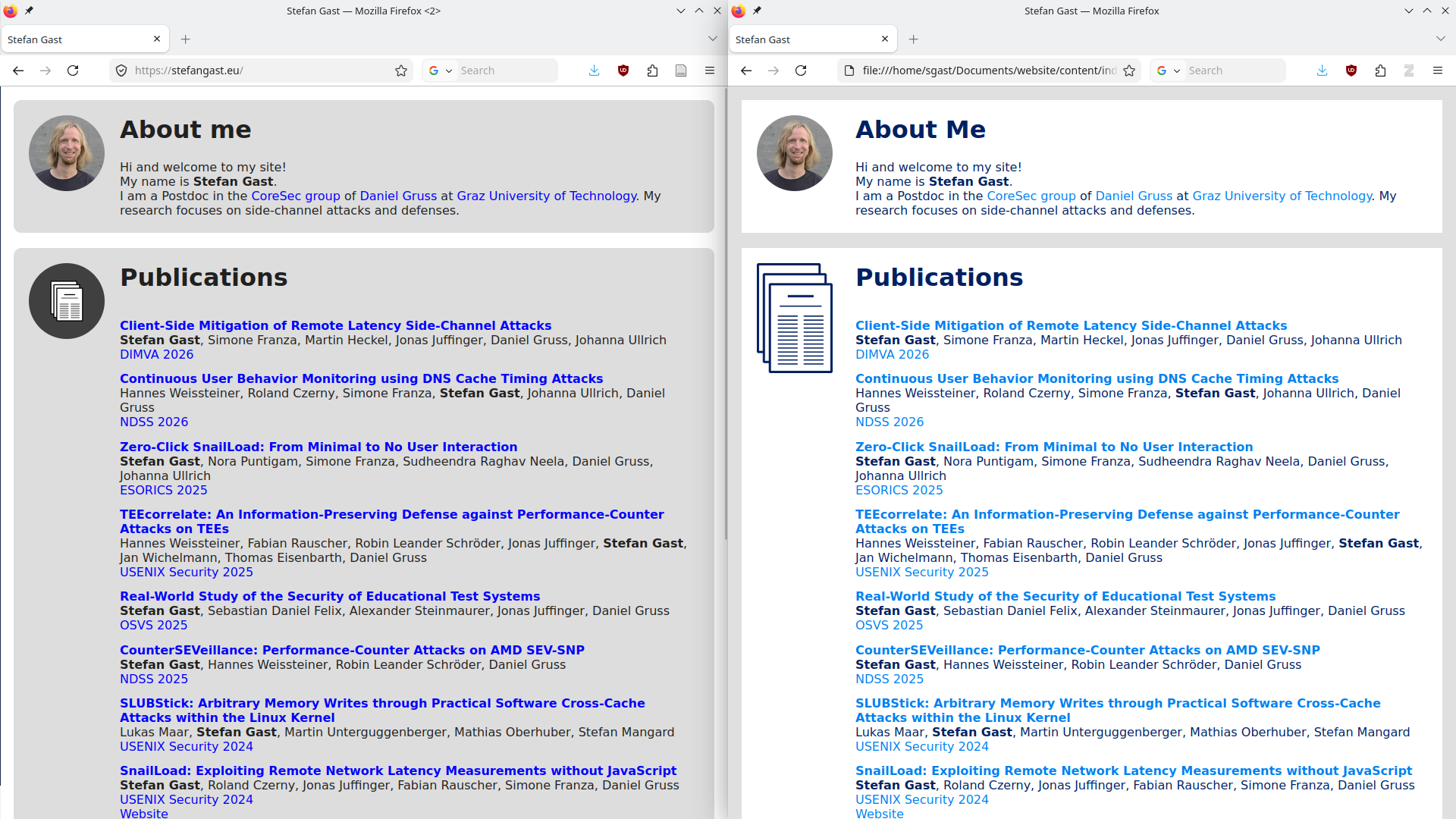Screen dimensions: 1456x819
Task: Open CoreSec group link in local file window
Action: [x=1031, y=196]
